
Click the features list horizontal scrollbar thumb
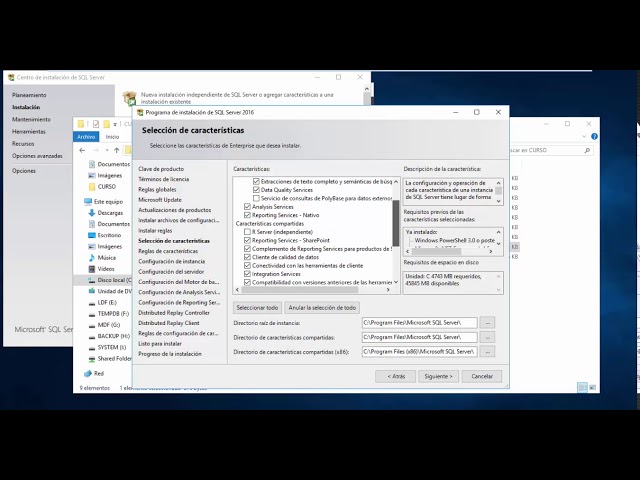coord(300,289)
